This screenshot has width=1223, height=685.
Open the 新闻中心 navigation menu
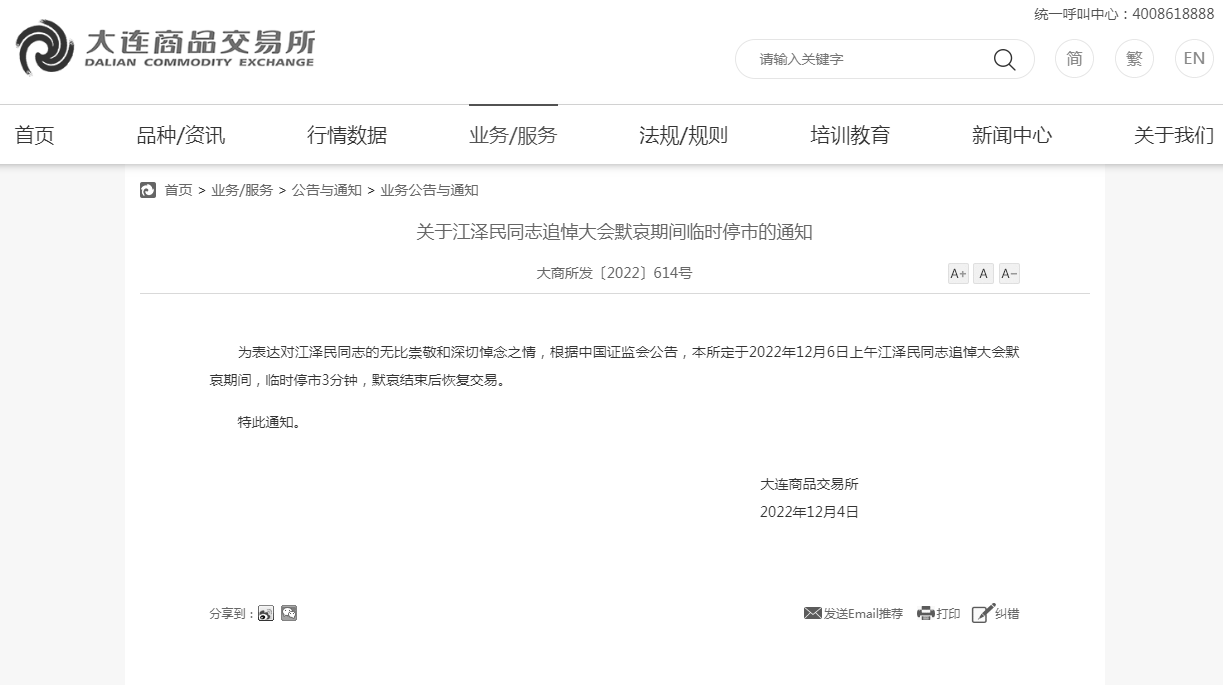[x=1012, y=135]
